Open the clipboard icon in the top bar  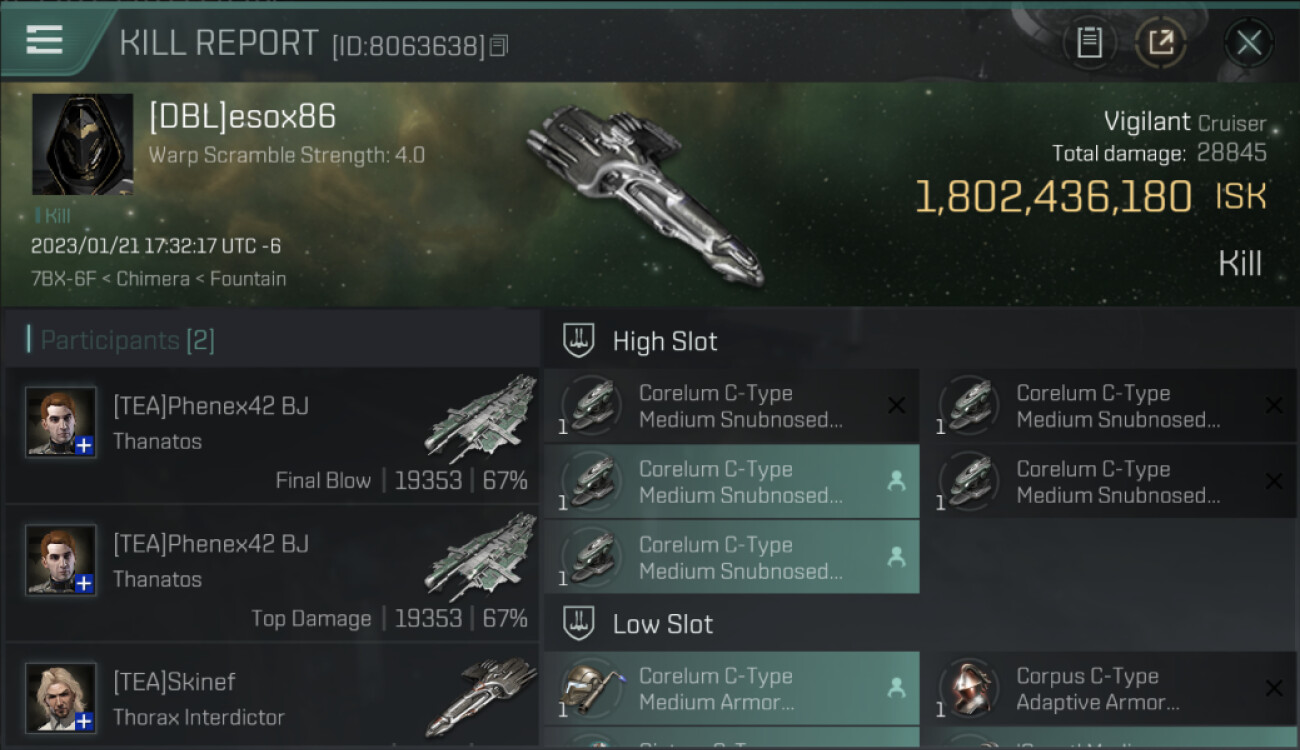point(1089,43)
